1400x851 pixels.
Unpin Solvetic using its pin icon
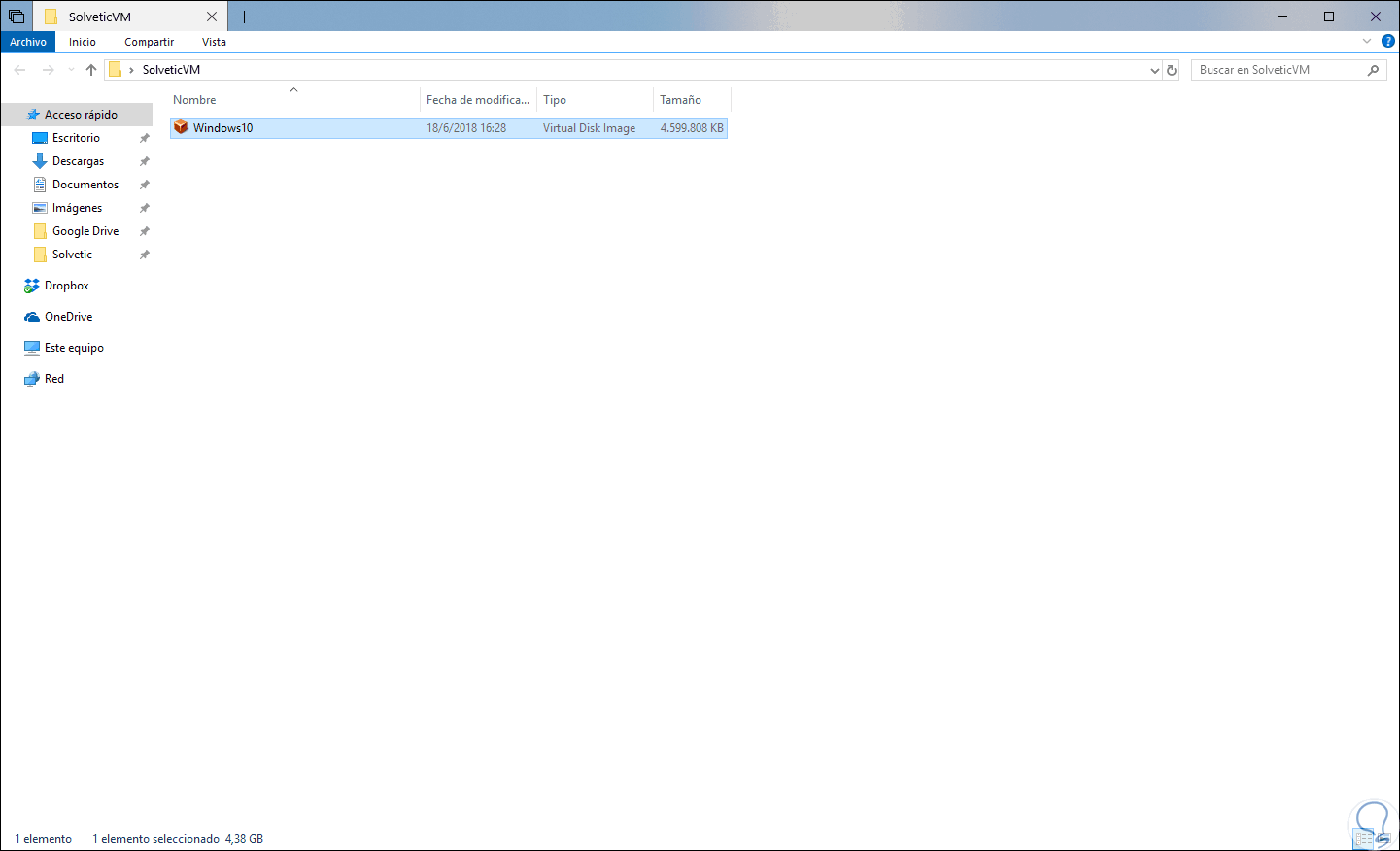point(145,255)
